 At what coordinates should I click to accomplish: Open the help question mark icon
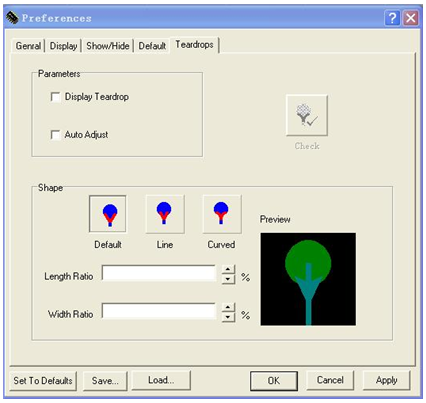click(392, 18)
